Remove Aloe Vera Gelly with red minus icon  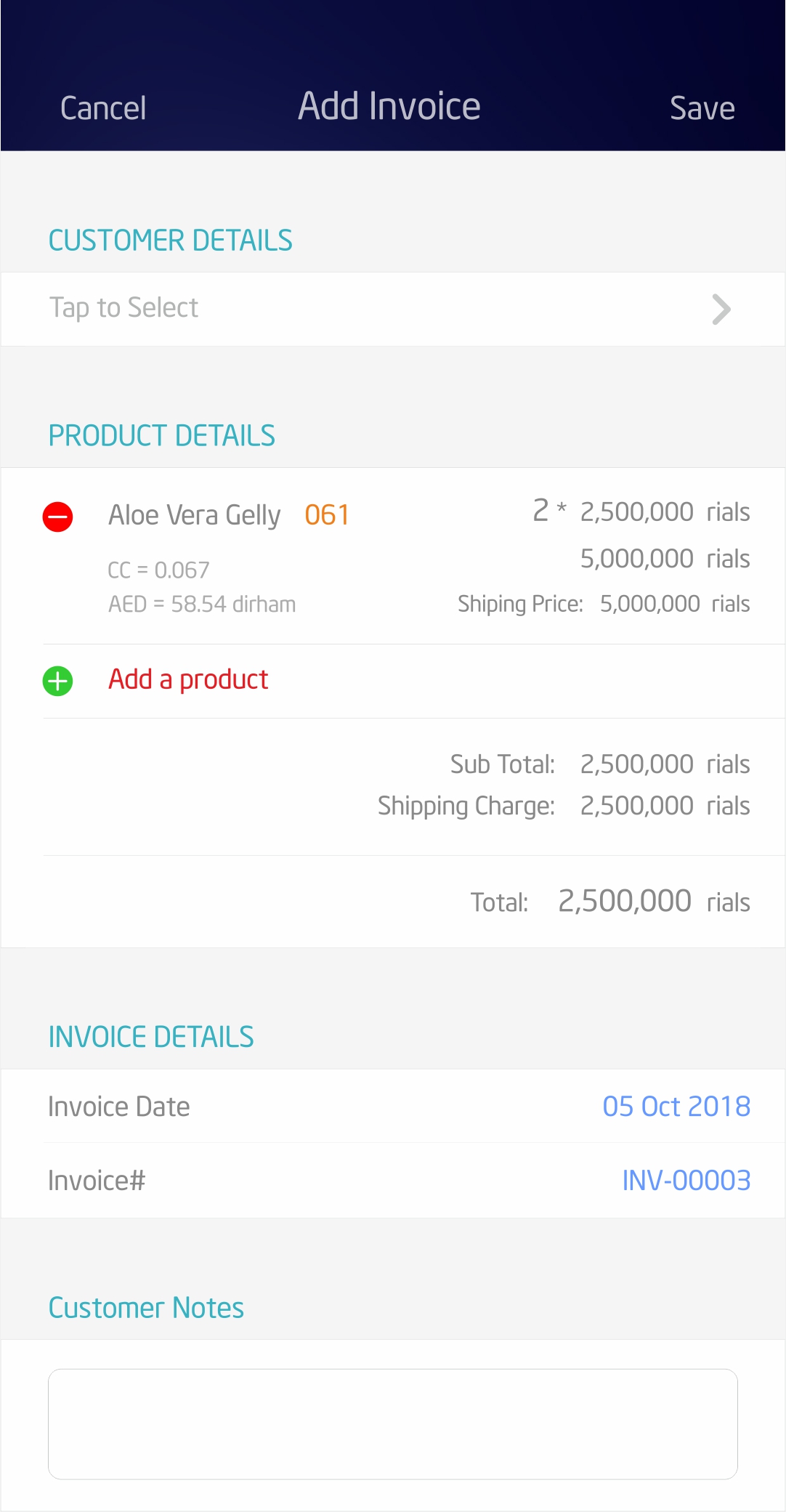click(x=57, y=517)
